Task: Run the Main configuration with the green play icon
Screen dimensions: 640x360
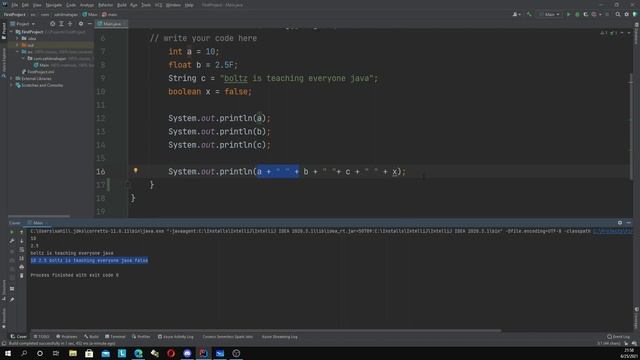Action: (568, 14)
